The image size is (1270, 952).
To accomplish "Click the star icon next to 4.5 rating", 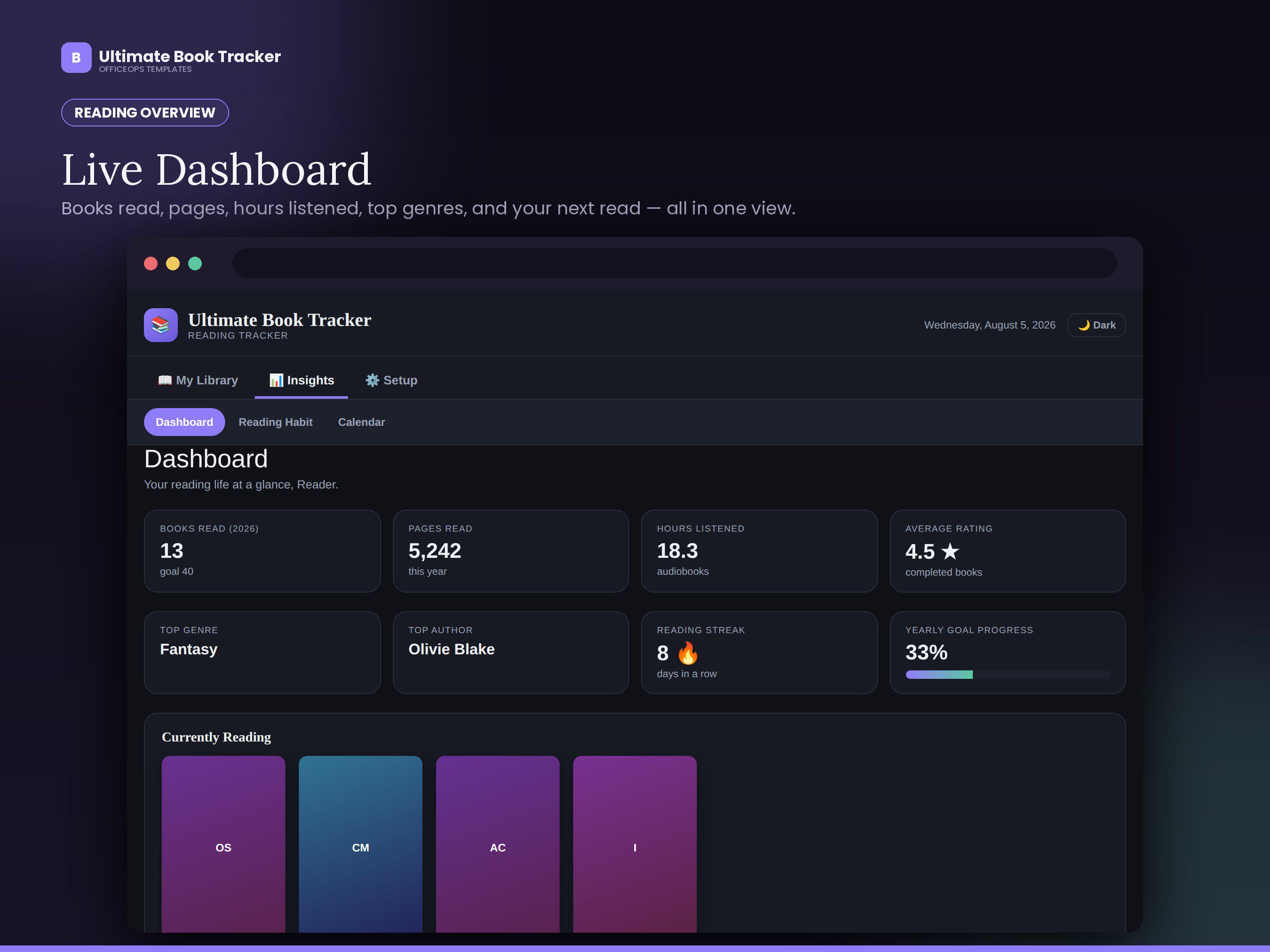I will (x=950, y=551).
